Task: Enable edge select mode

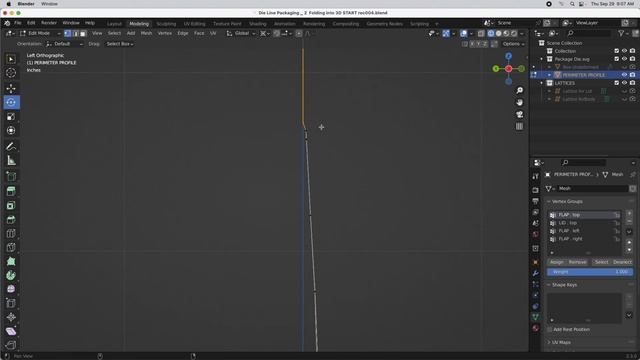Action: click(x=76, y=33)
